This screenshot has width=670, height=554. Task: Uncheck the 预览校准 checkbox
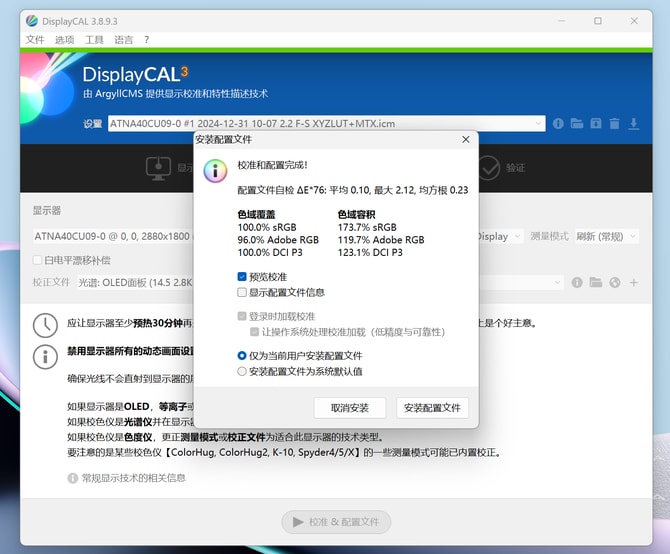click(242, 277)
